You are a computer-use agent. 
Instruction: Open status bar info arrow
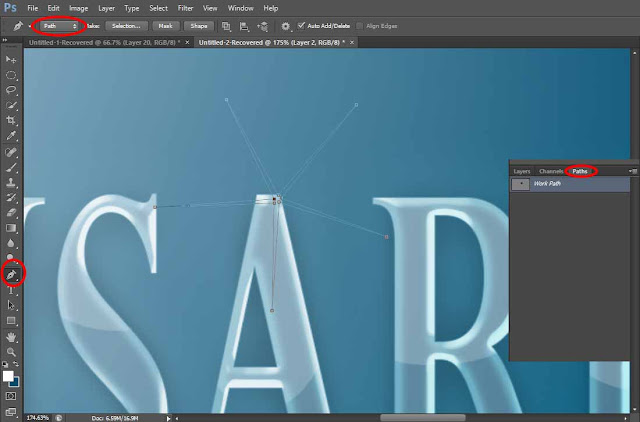168,418
